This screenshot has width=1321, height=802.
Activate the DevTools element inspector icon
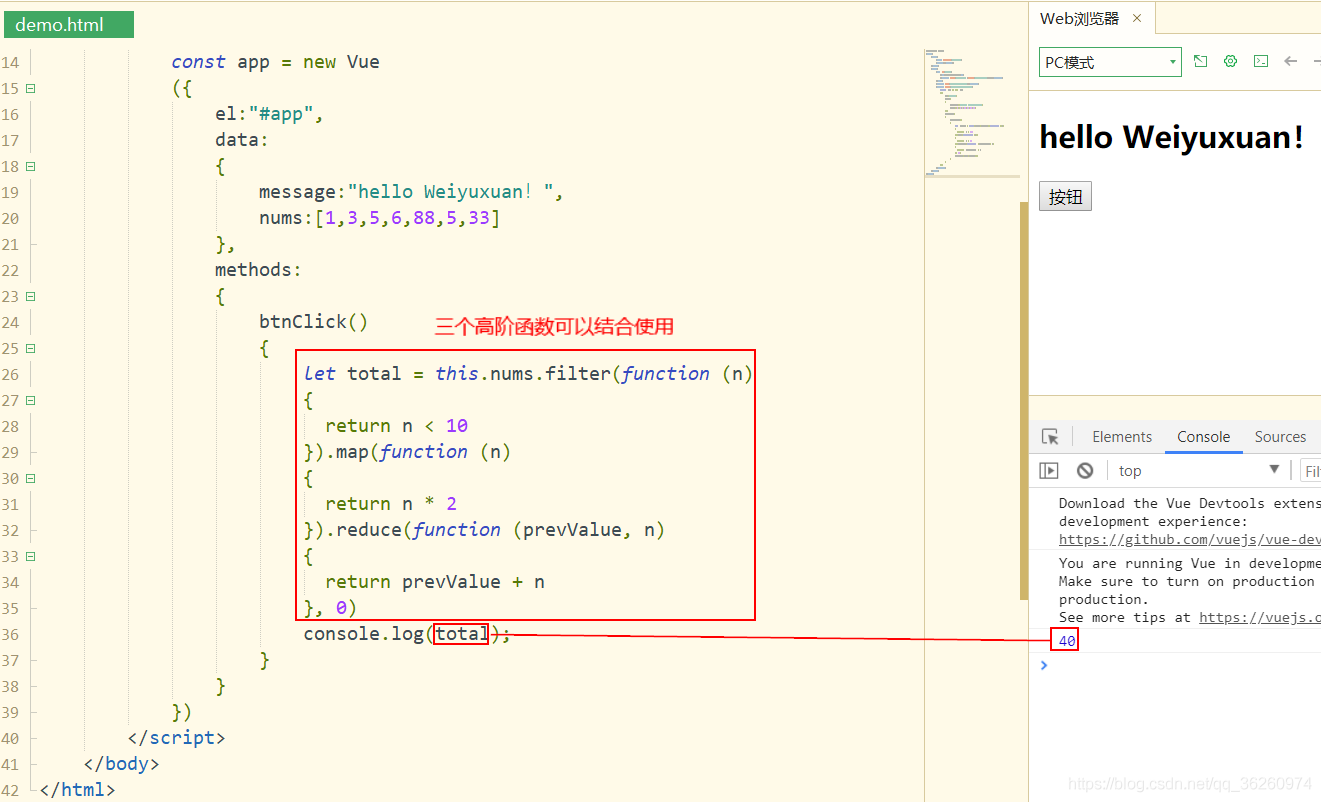click(1050, 437)
